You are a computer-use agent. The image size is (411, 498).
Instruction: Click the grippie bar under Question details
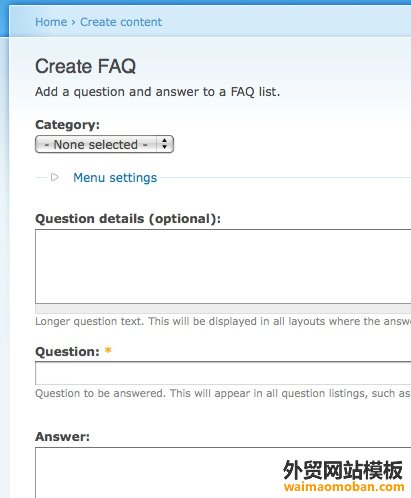point(223,309)
